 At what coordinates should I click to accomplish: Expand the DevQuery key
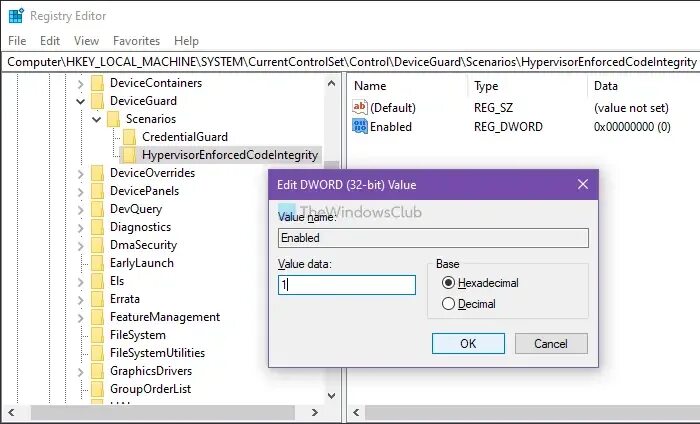80,209
